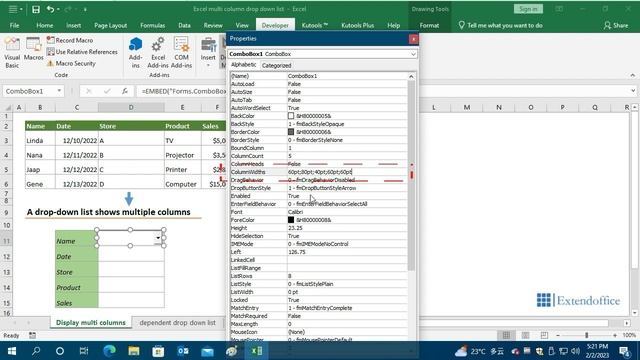Click the ComboBox1 dropdown arrow on the sheet
Viewport: 640px width, 360px height.
click(x=158, y=238)
